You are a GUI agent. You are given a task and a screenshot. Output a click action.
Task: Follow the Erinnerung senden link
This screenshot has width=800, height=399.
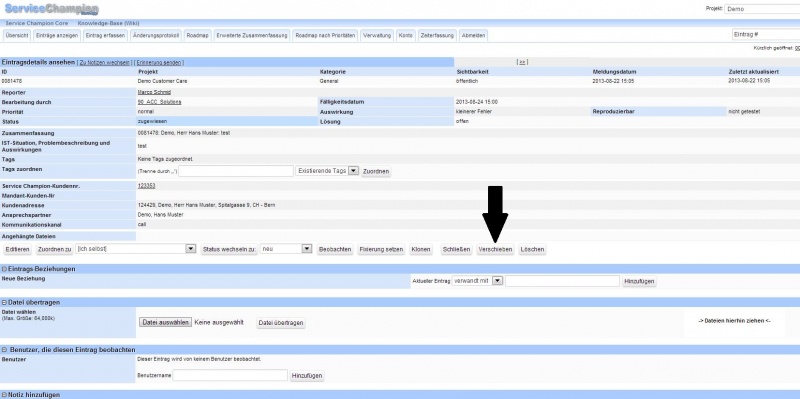(158, 63)
